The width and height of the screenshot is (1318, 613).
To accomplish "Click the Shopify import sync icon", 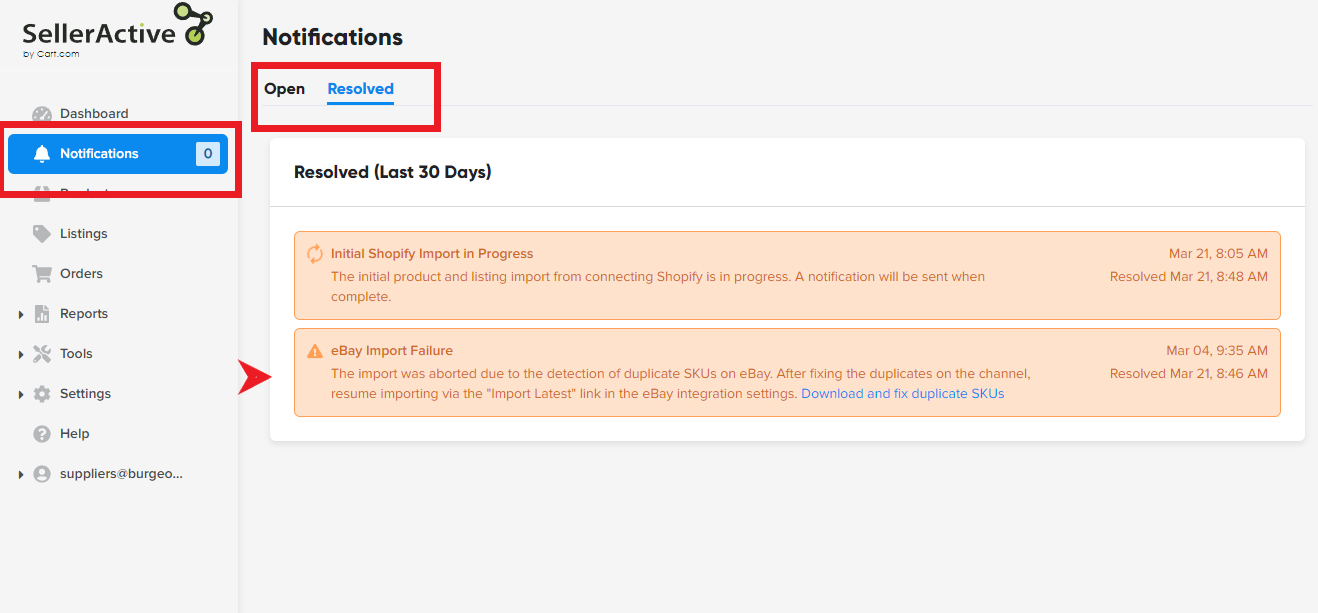I will 315,254.
